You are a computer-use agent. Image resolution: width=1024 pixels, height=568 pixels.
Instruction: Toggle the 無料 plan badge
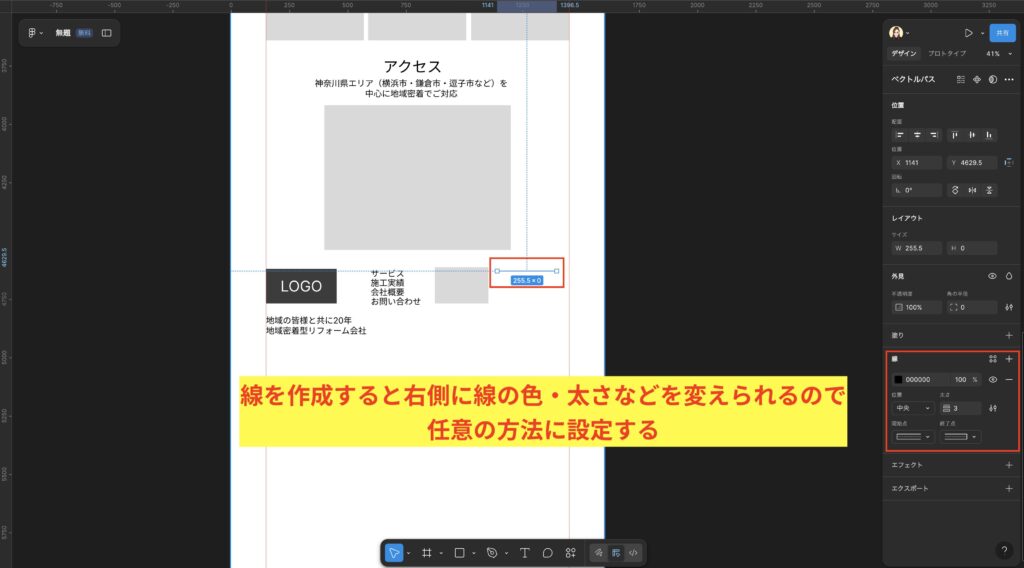(84, 33)
